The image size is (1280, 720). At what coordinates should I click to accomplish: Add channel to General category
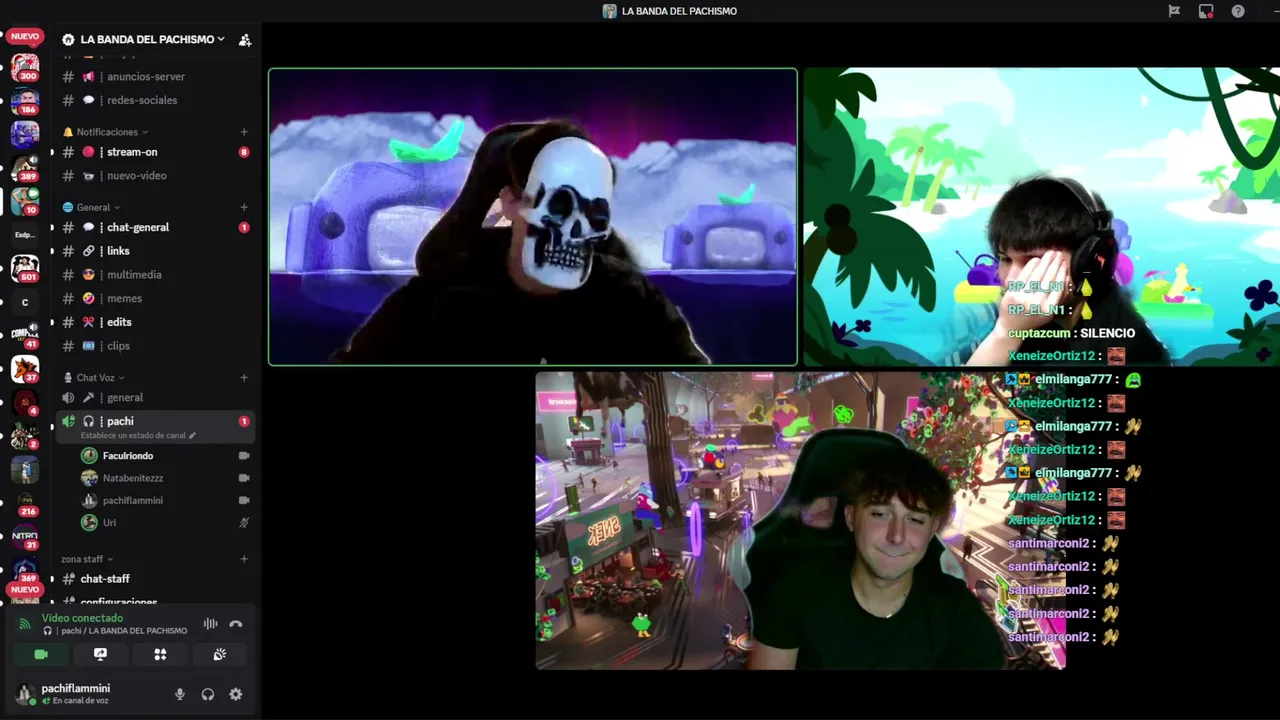coord(244,207)
